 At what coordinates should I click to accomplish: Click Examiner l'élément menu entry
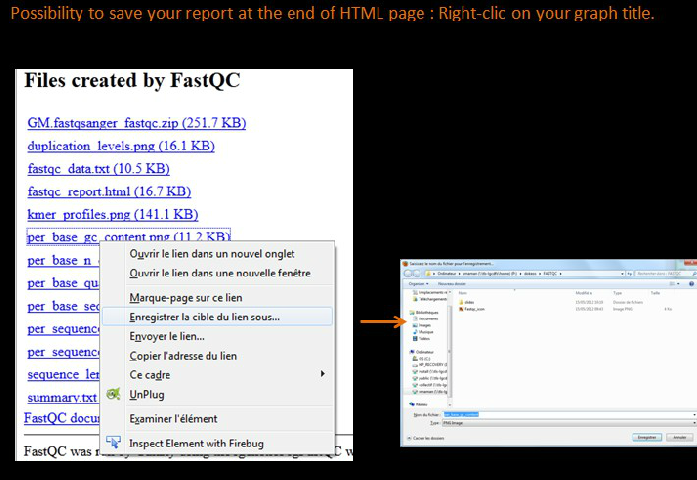coord(173,418)
